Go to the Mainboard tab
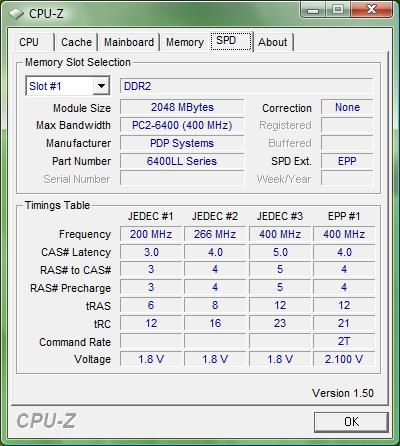This screenshot has width=400, height=446. click(x=129, y=42)
